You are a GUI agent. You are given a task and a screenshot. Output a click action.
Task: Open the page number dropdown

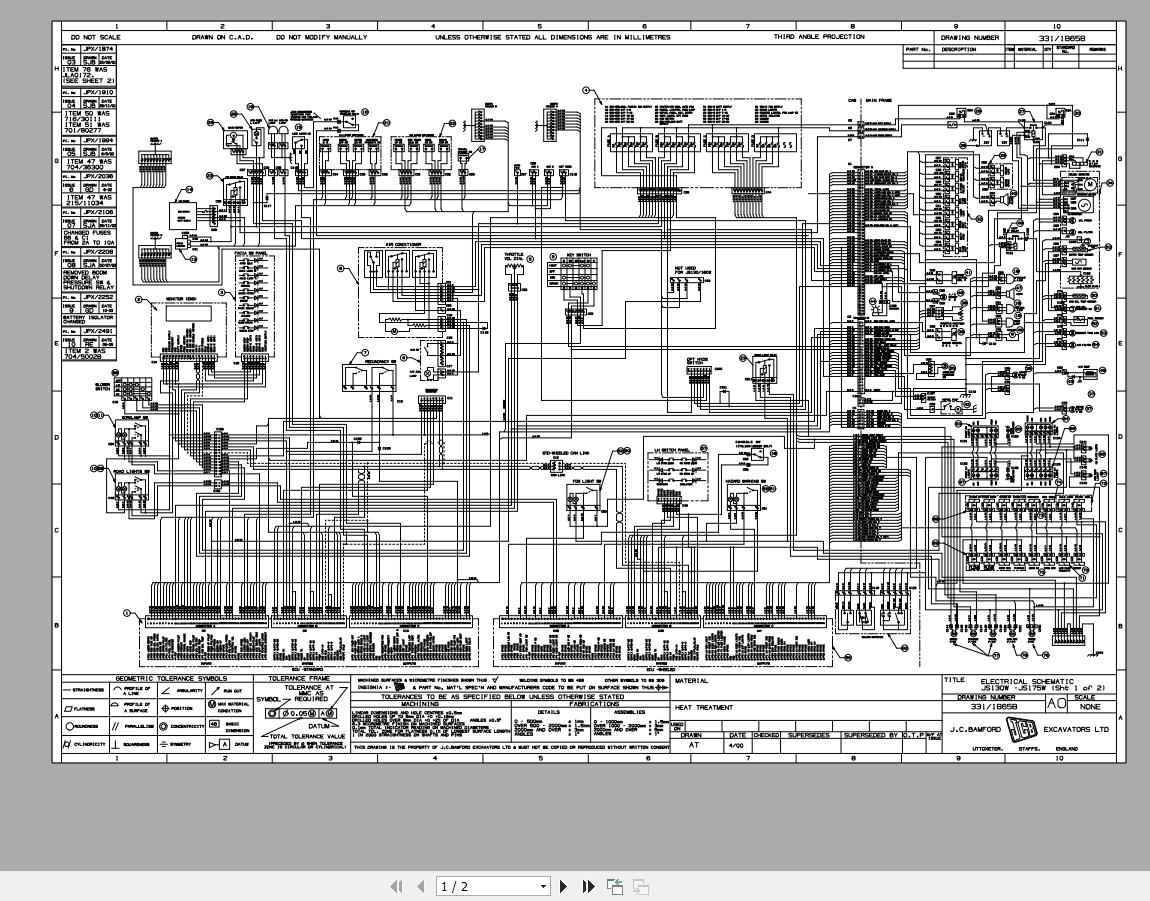543,886
